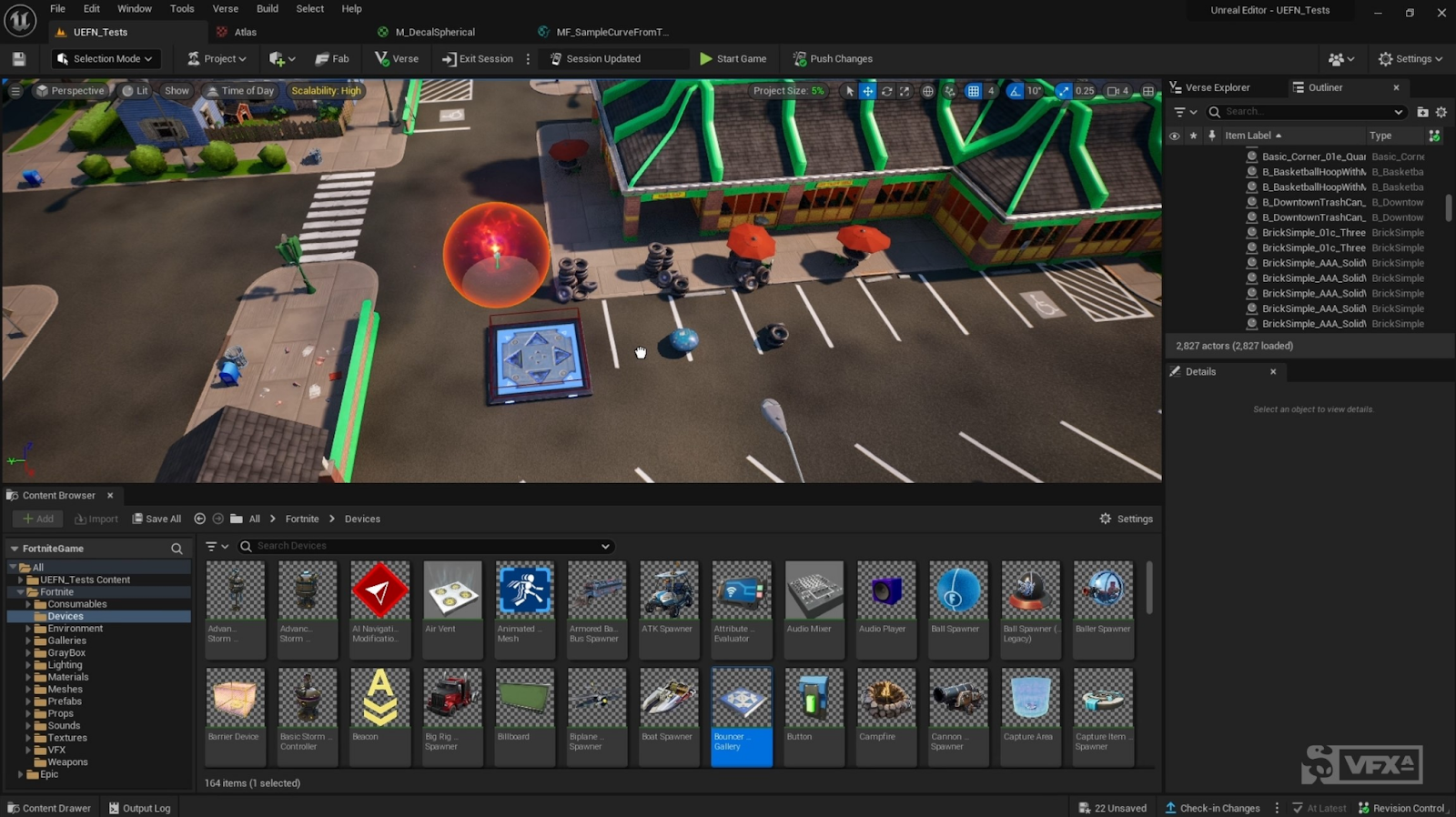Image resolution: width=1456 pixels, height=817 pixels.
Task: Expand the Epic folder in the tree
Action: point(20,775)
